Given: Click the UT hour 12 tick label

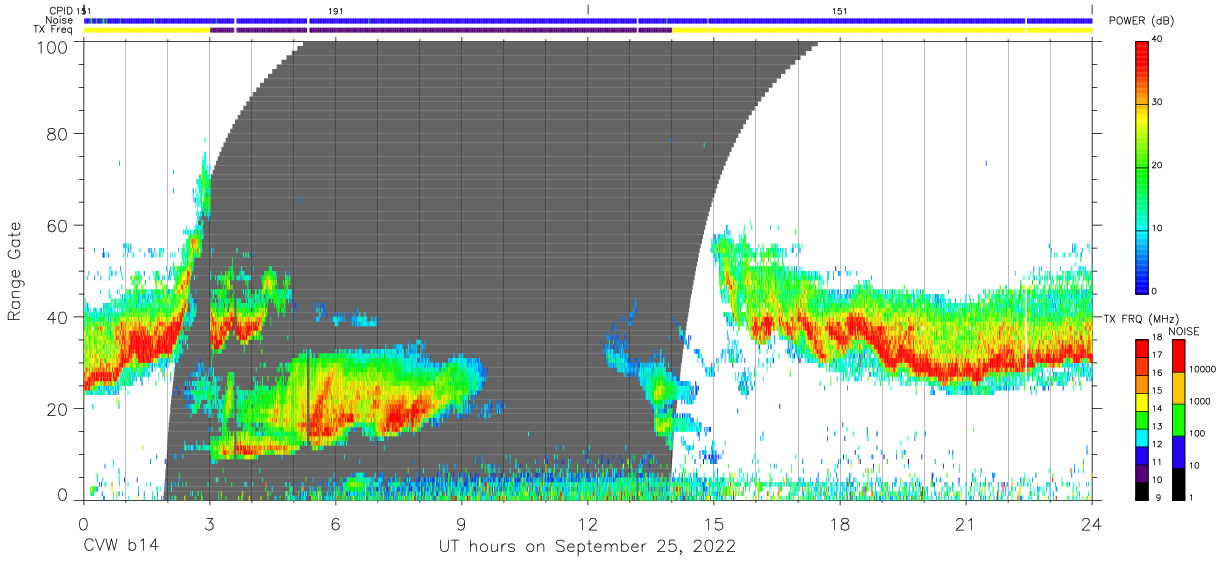Looking at the screenshot, I should pyautogui.click(x=588, y=522).
